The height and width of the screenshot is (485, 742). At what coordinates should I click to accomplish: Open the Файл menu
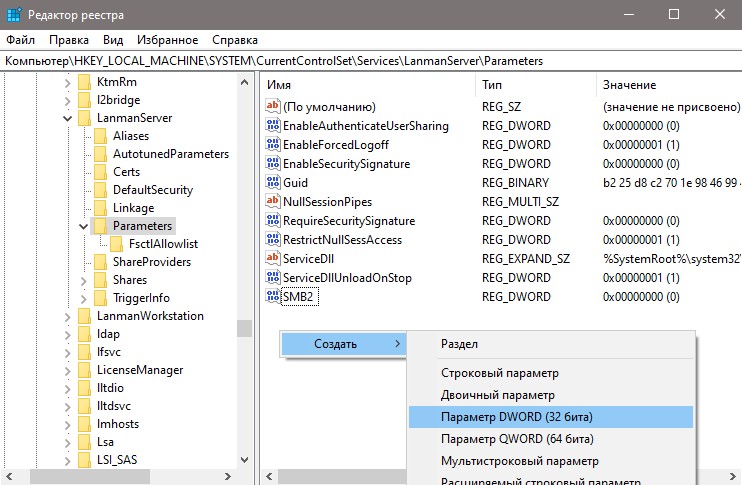tap(20, 40)
